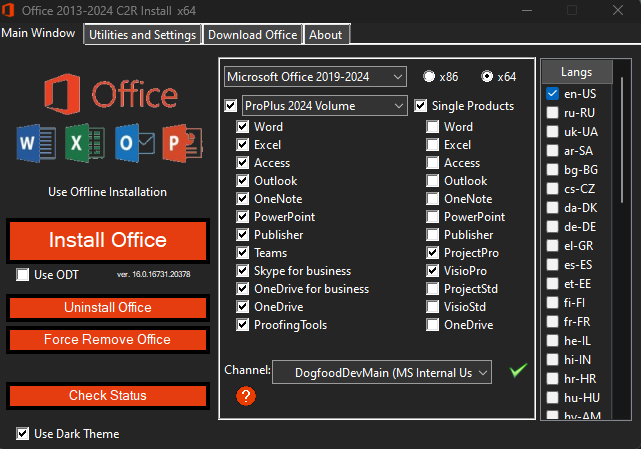The width and height of the screenshot is (641, 449).
Task: Open the ProPlus 2024 Volume edition dropdown
Action: point(325,106)
